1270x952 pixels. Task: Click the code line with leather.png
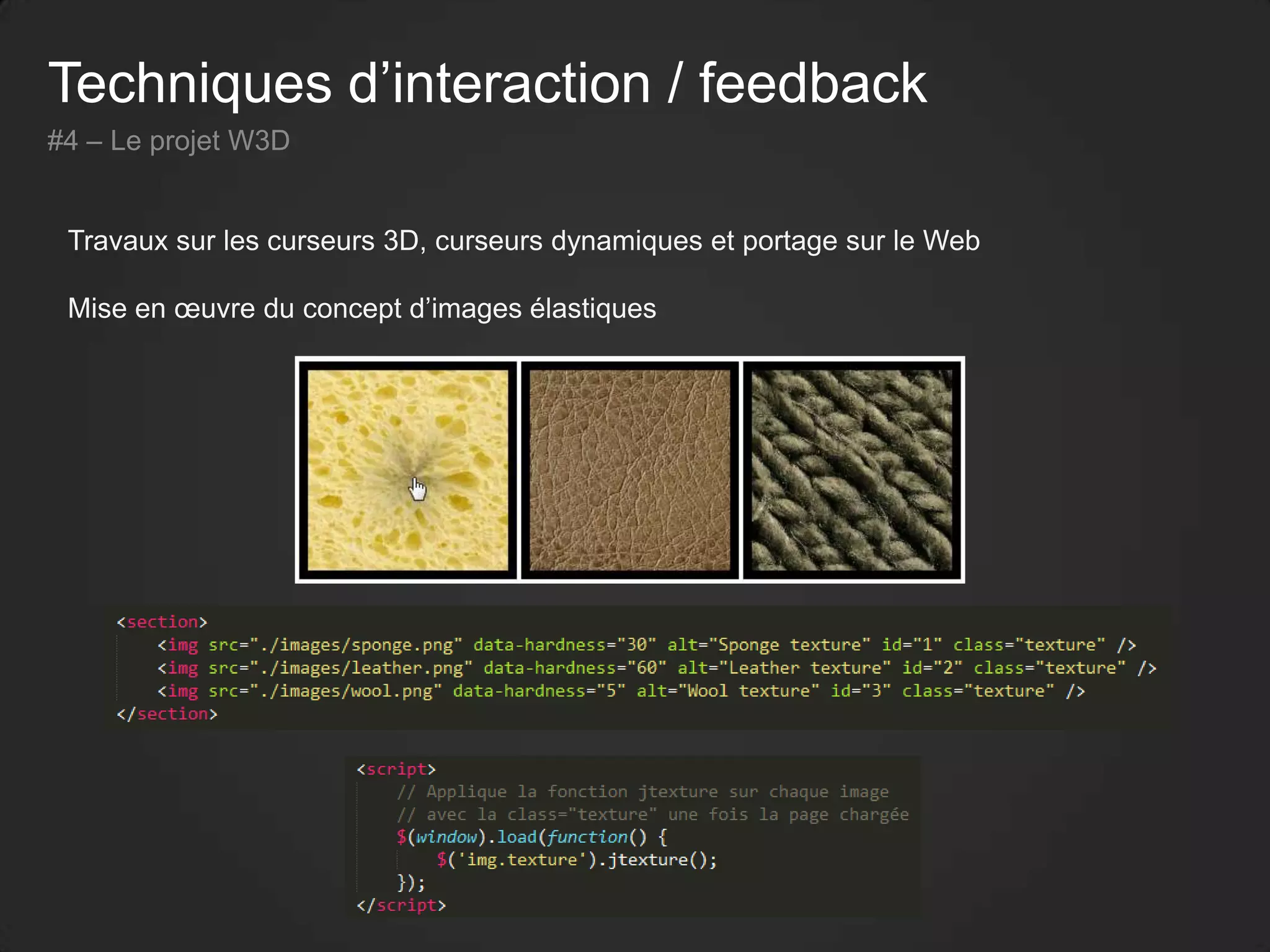[657, 668]
